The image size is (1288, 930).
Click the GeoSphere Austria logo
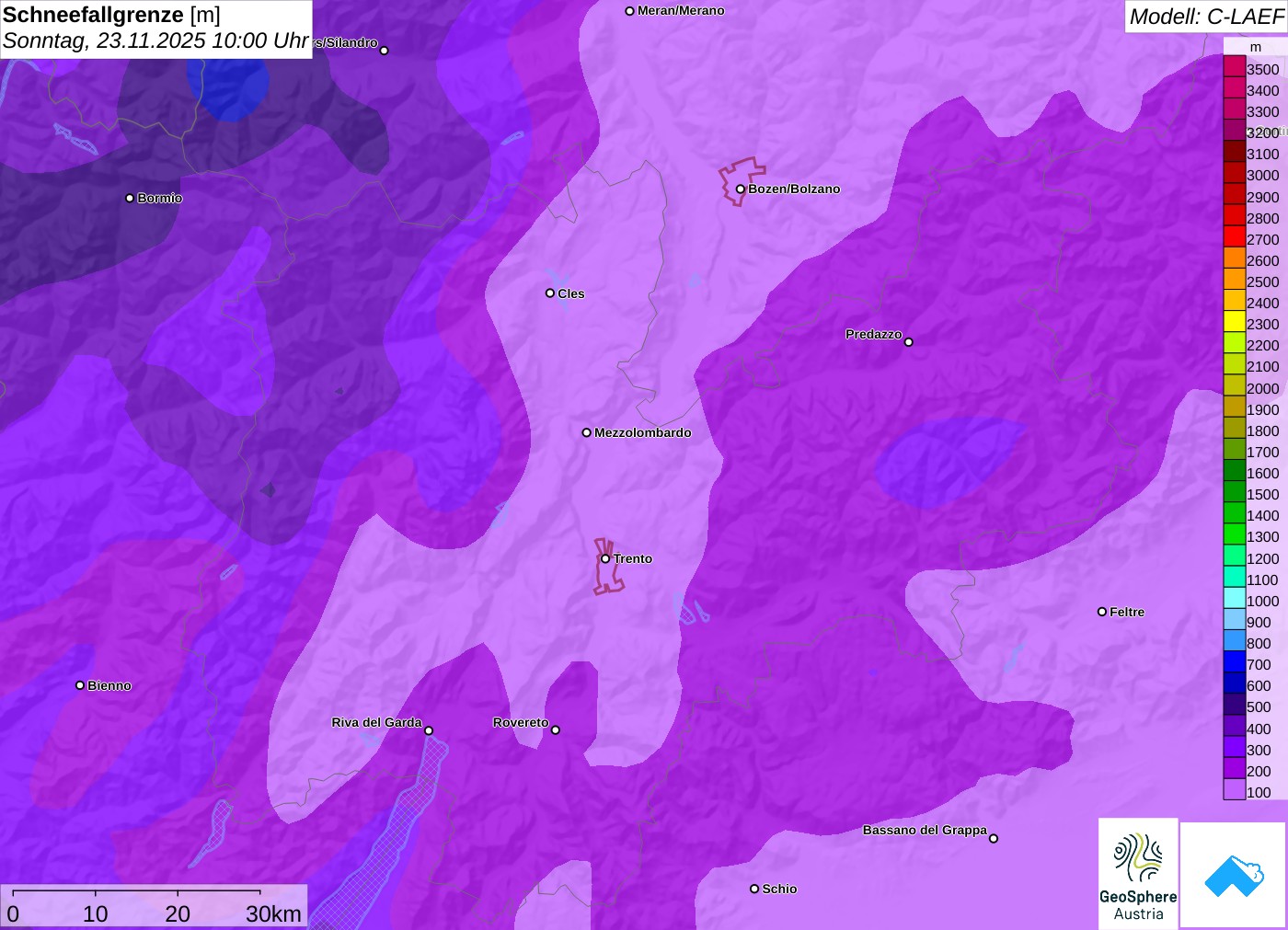[1138, 873]
